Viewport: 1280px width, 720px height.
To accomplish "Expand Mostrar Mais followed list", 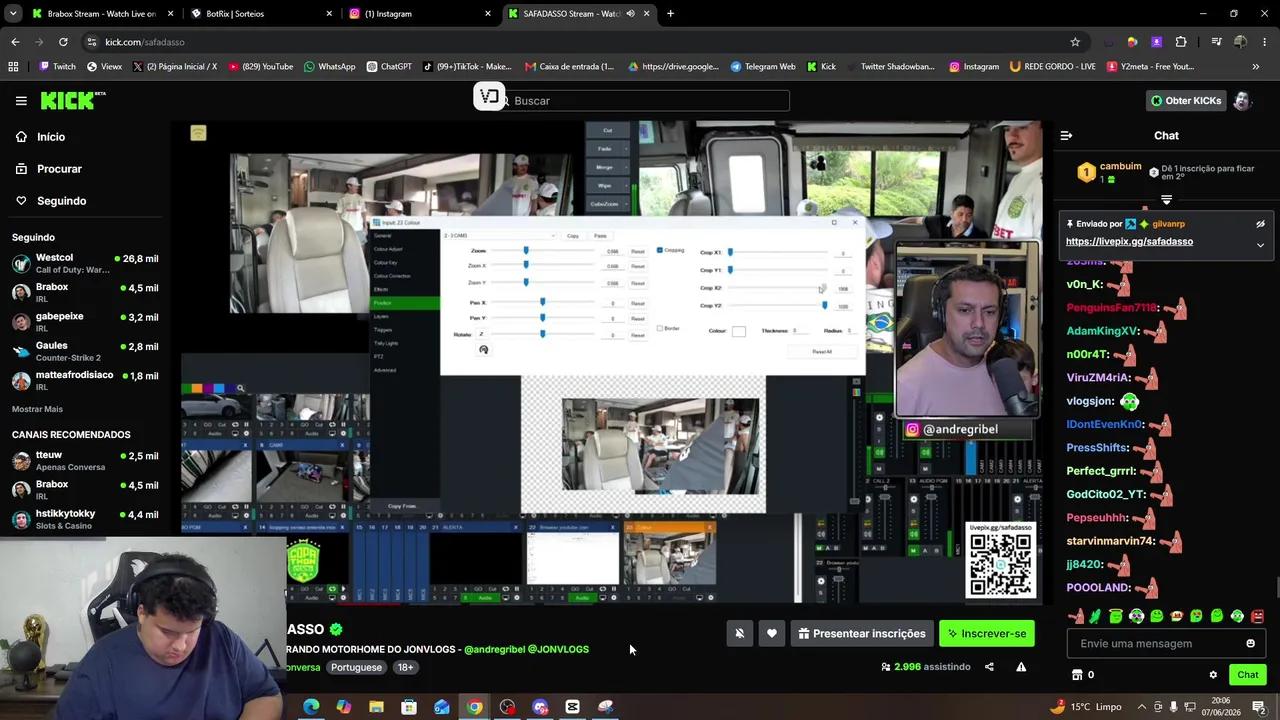I will click(37, 409).
